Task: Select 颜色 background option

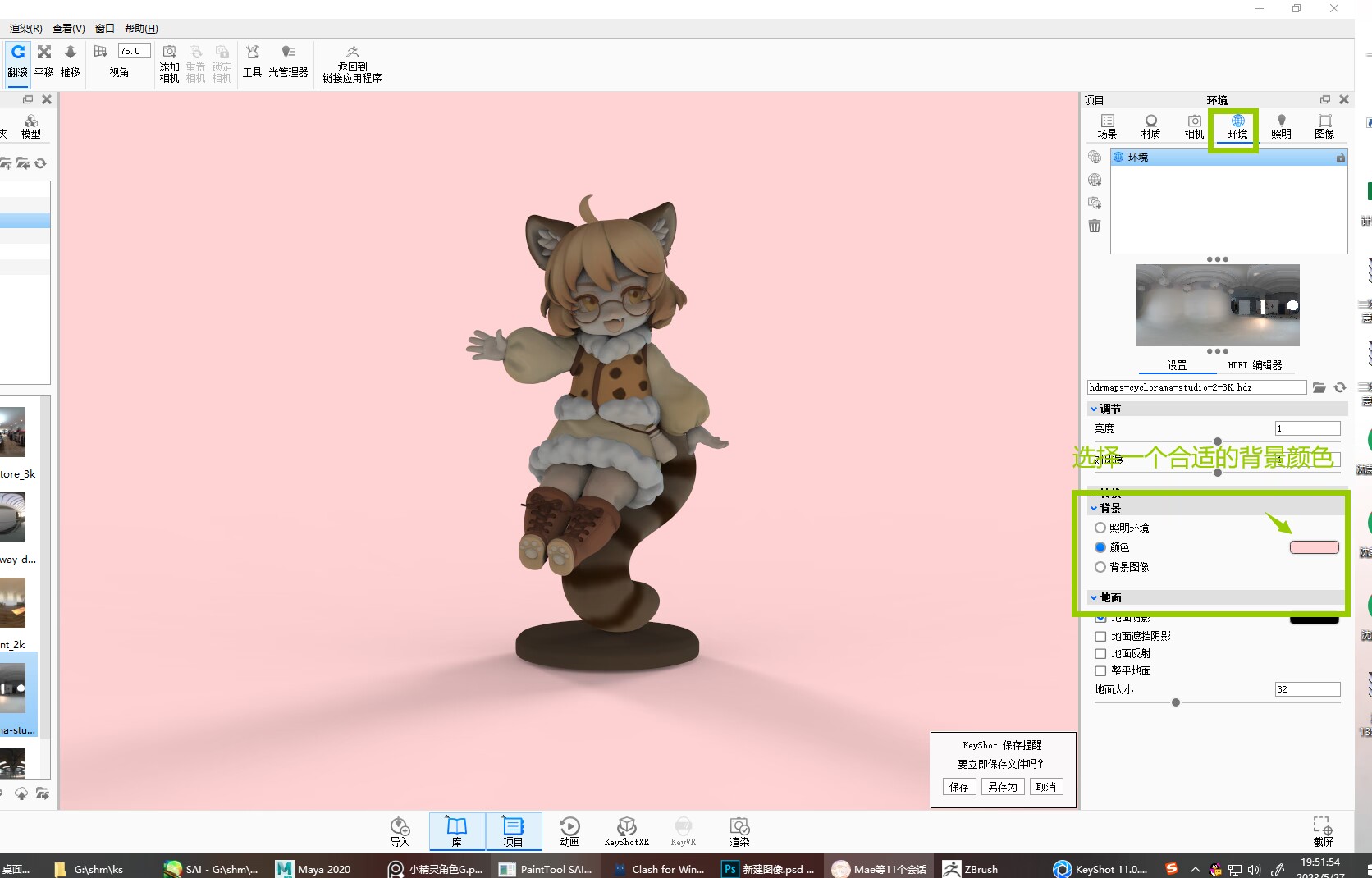Action: pyautogui.click(x=1100, y=547)
